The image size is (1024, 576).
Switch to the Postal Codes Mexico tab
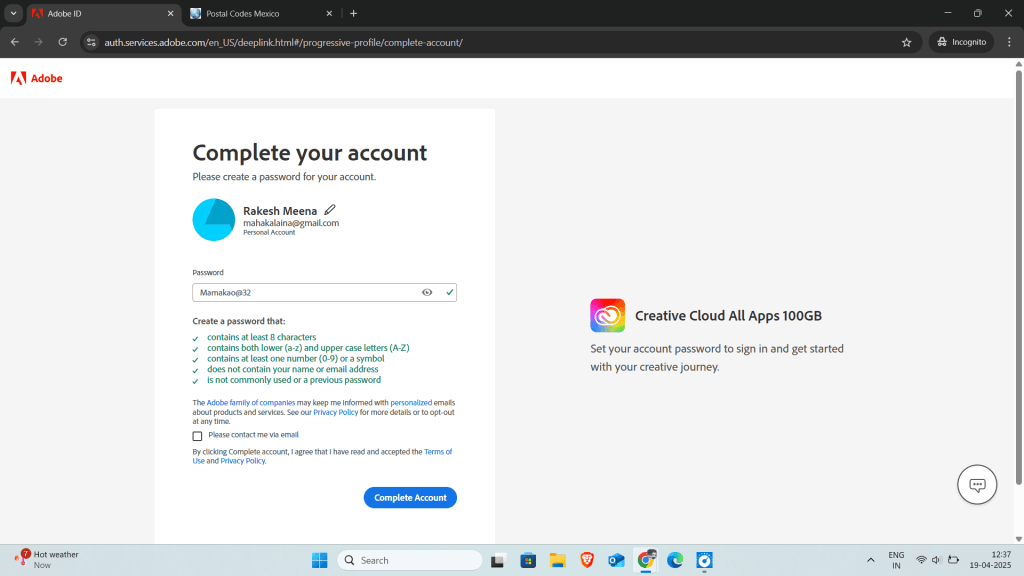coord(261,13)
